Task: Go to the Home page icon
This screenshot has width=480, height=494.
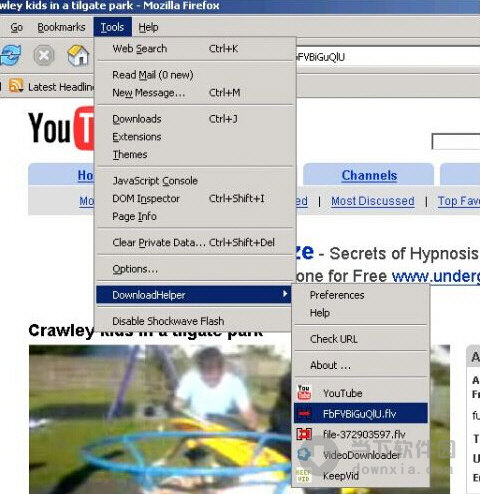Action: (78, 55)
